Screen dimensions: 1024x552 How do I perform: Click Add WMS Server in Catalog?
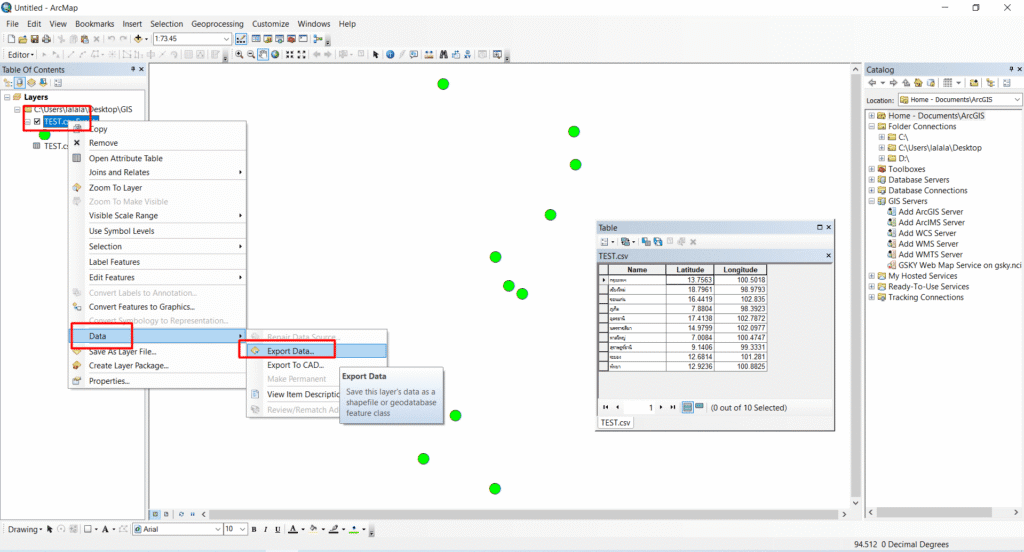tap(930, 244)
